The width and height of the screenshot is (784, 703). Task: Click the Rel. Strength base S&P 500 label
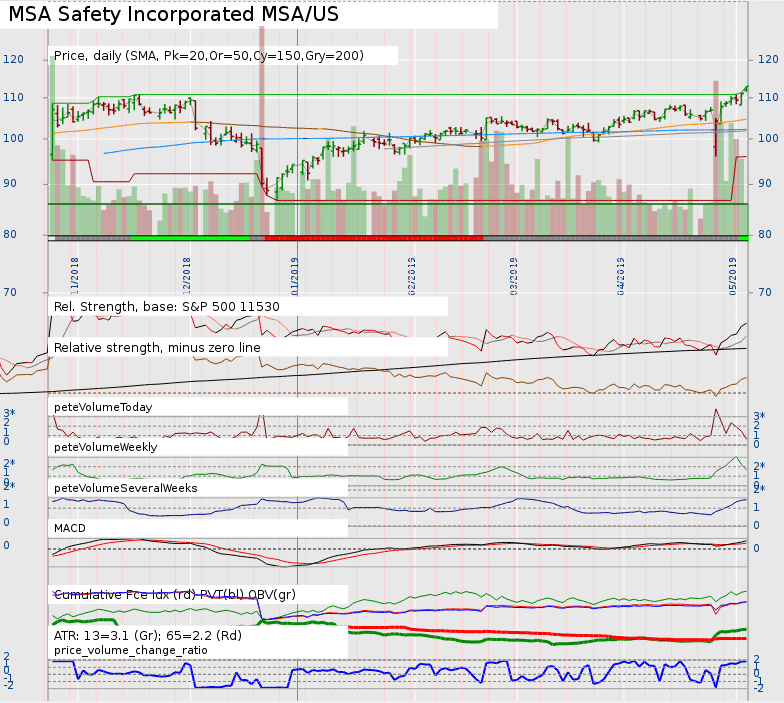tap(166, 306)
